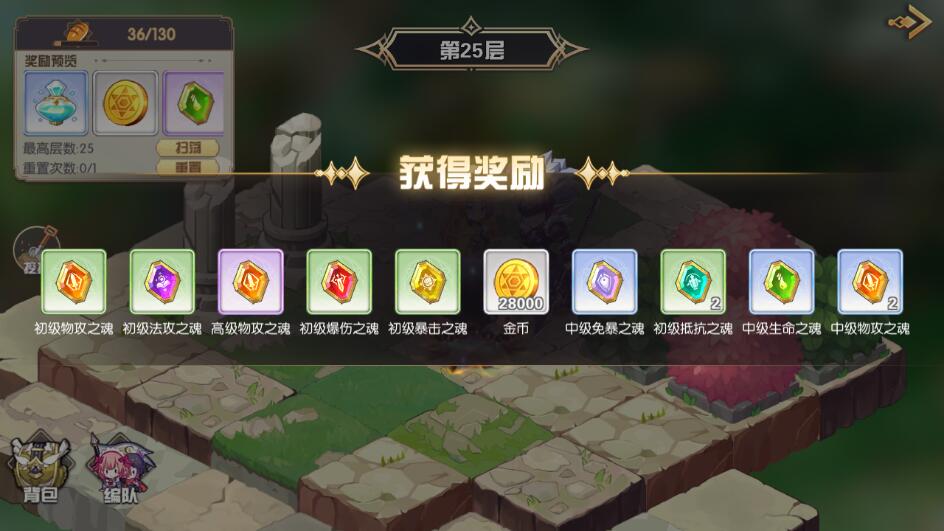Tap the 重置 reset button
944x531 pixels.
click(188, 167)
